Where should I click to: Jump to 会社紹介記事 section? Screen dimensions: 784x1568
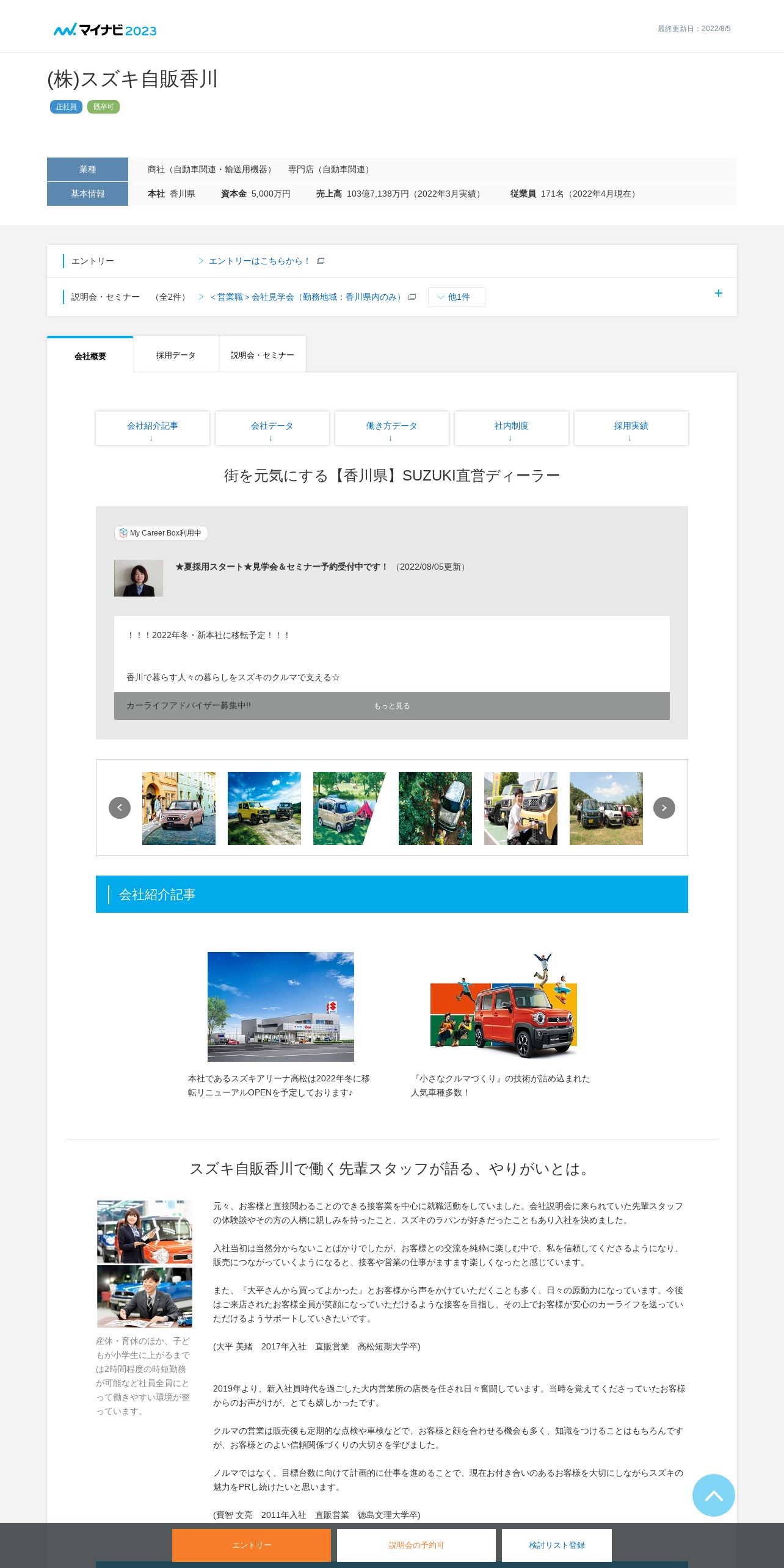pos(153,429)
